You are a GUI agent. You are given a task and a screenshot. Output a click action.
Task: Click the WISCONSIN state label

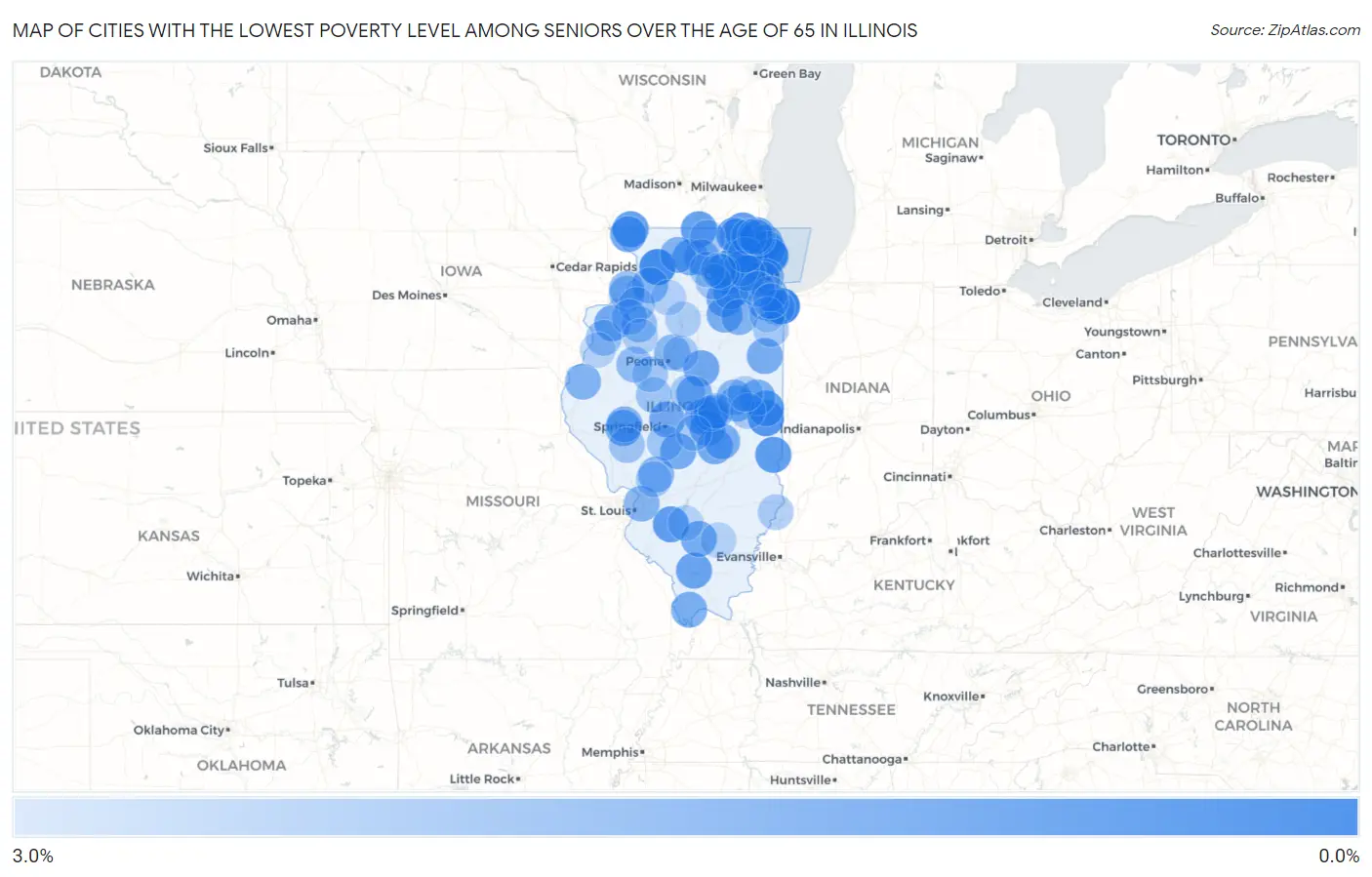pyautogui.click(x=663, y=80)
